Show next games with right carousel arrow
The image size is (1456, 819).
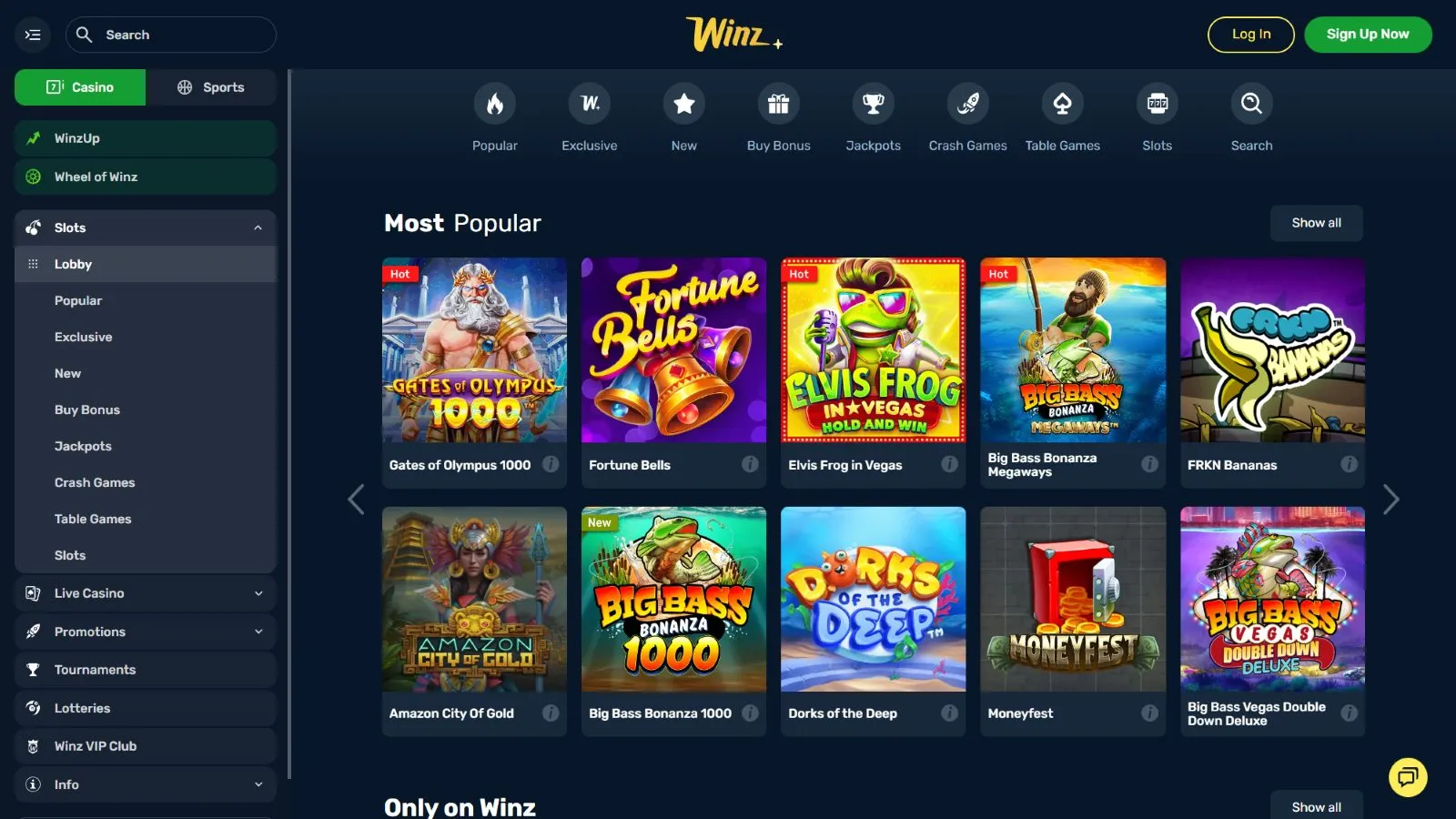(x=1390, y=499)
